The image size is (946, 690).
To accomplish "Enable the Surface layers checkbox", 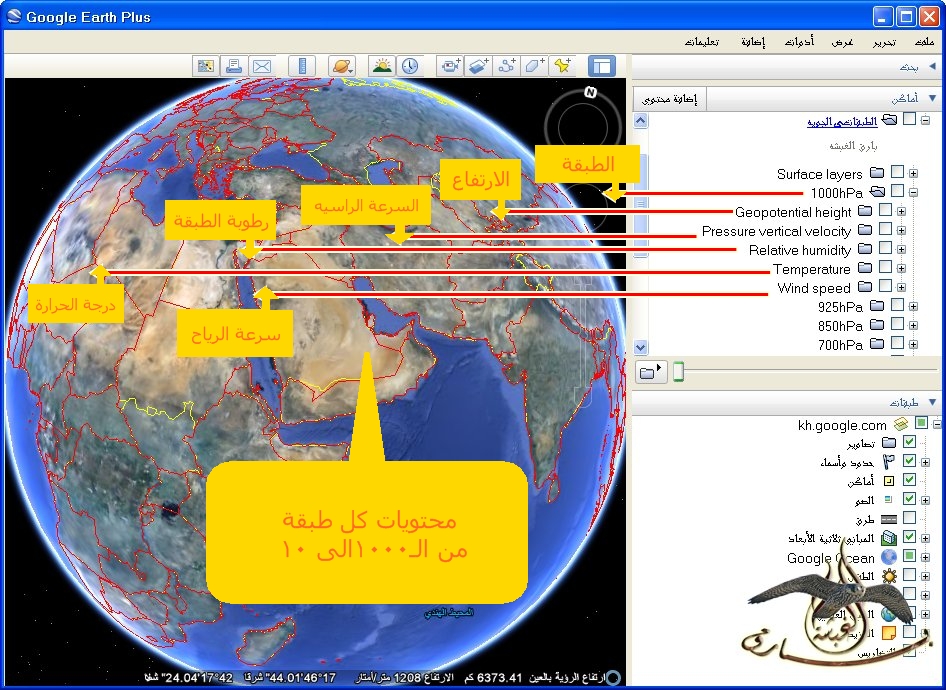I will click(x=897, y=172).
